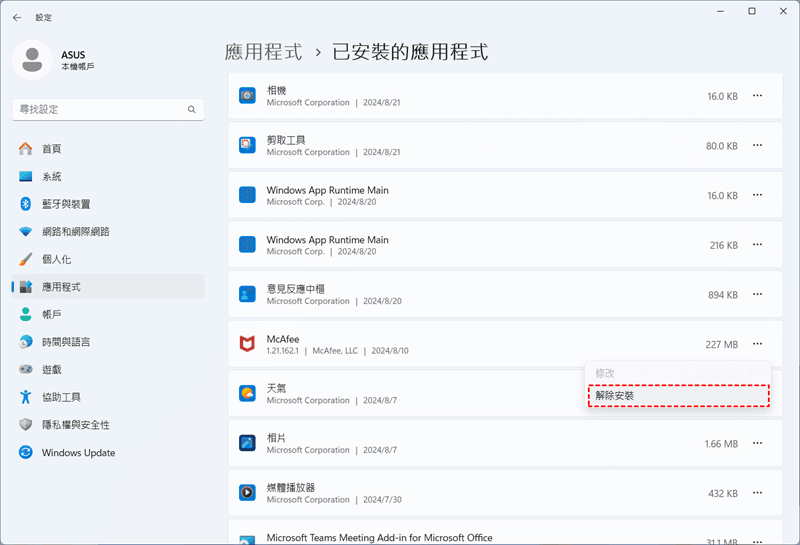Open three-dot menu for 意見反應中樞
This screenshot has height=545, width=800.
(x=757, y=295)
